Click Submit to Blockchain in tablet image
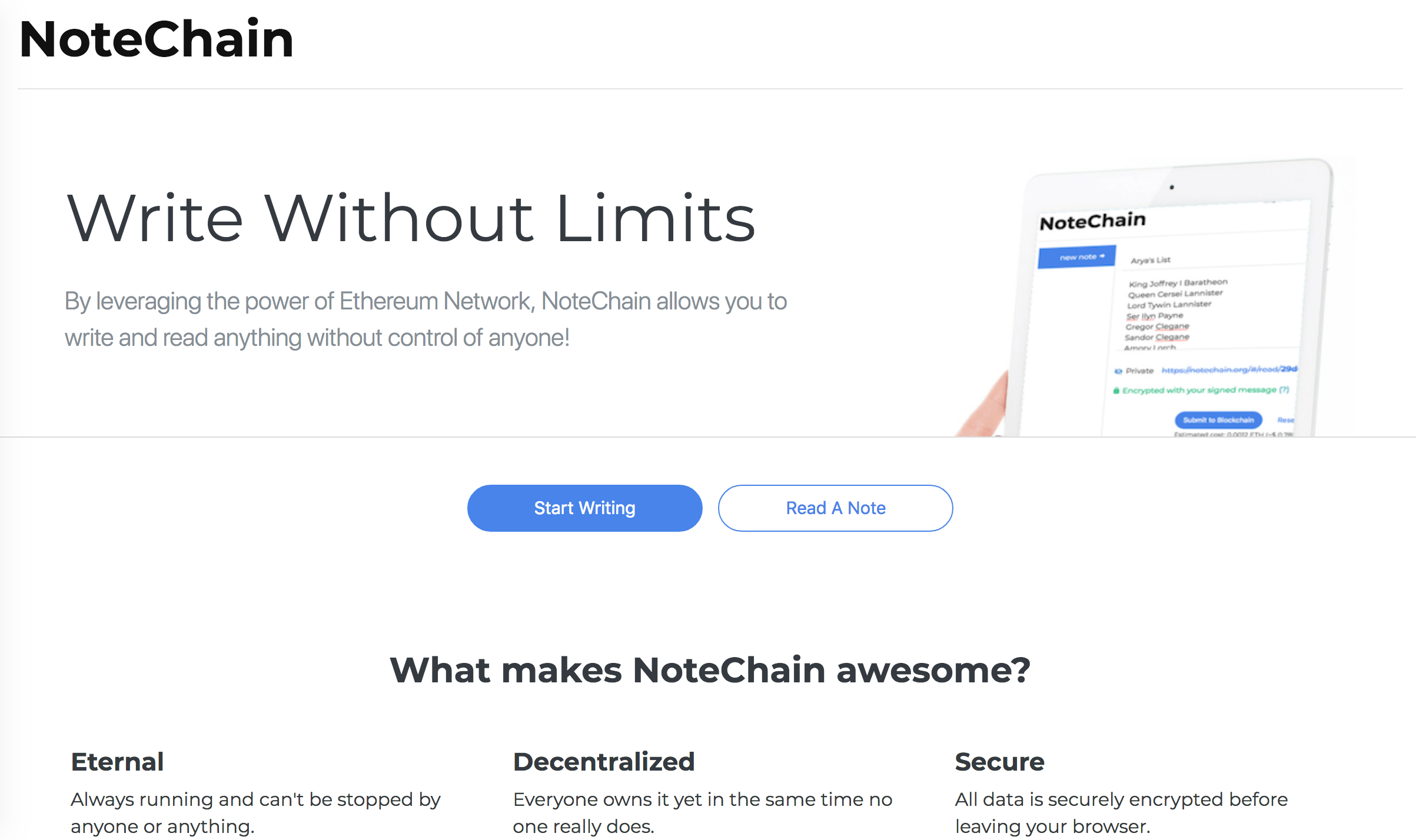The width and height of the screenshot is (1416, 840). (1218, 420)
